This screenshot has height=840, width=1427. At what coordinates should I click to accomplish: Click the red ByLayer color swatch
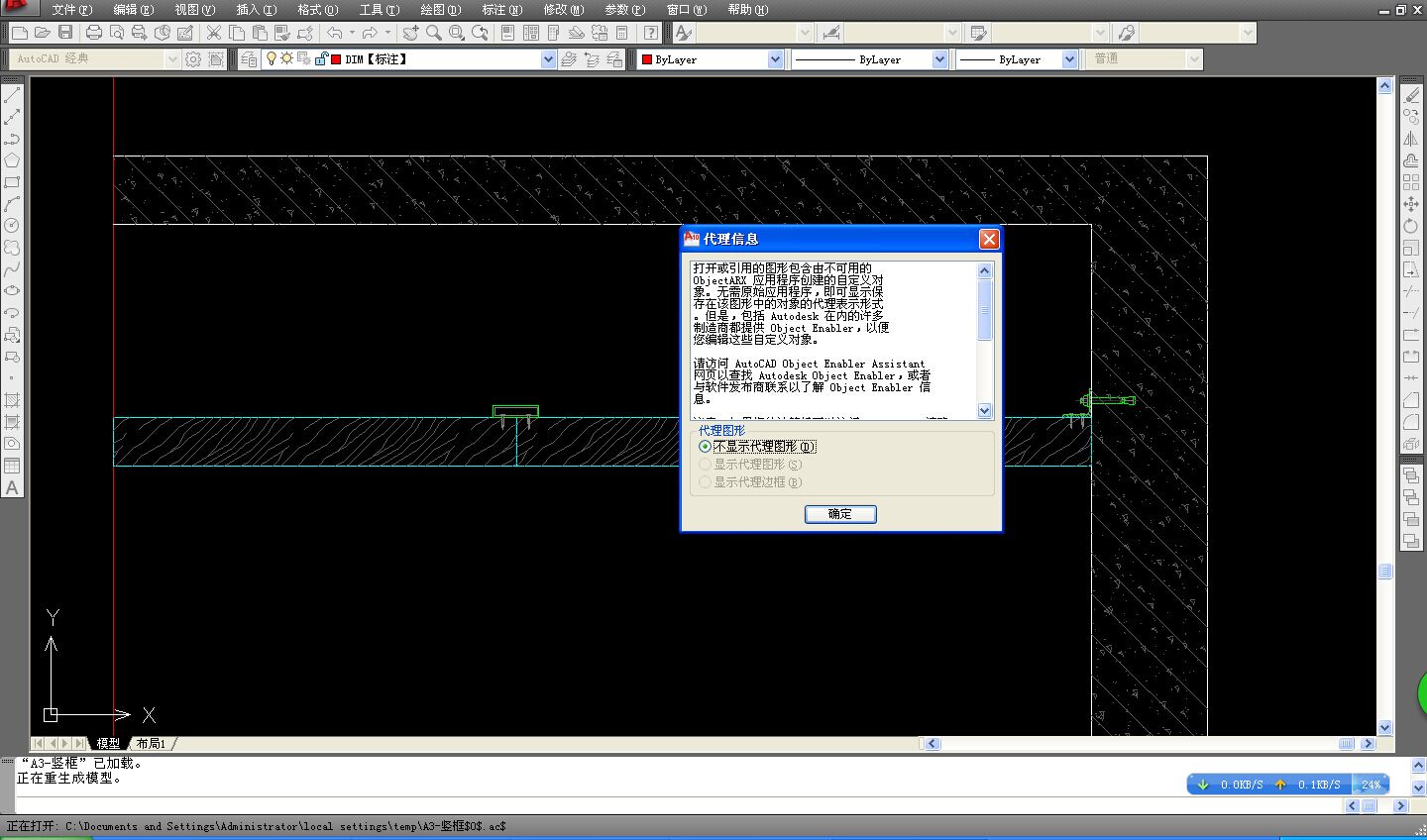[647, 59]
